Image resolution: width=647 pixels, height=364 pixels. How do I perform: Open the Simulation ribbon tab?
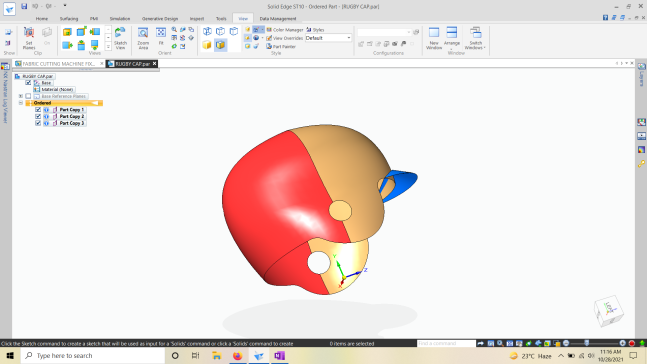point(120,19)
